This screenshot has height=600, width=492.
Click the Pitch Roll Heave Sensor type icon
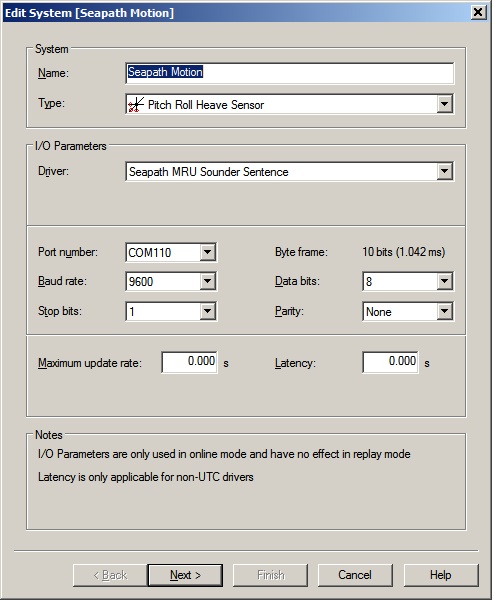[136, 104]
